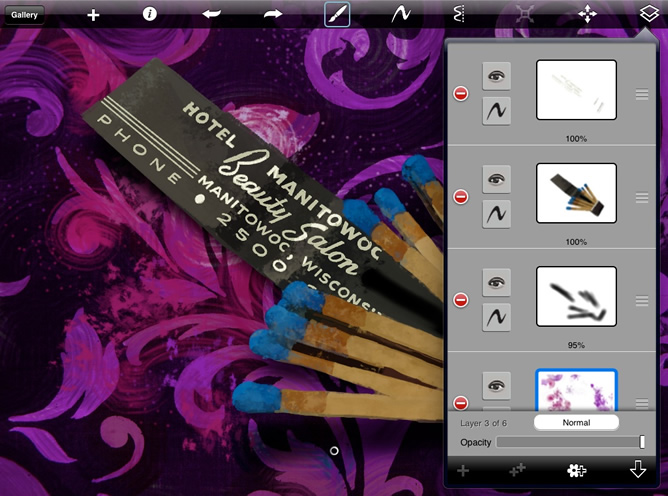Tap the stroke icon on matchbook layer
The image size is (668, 496).
[x=496, y=214]
